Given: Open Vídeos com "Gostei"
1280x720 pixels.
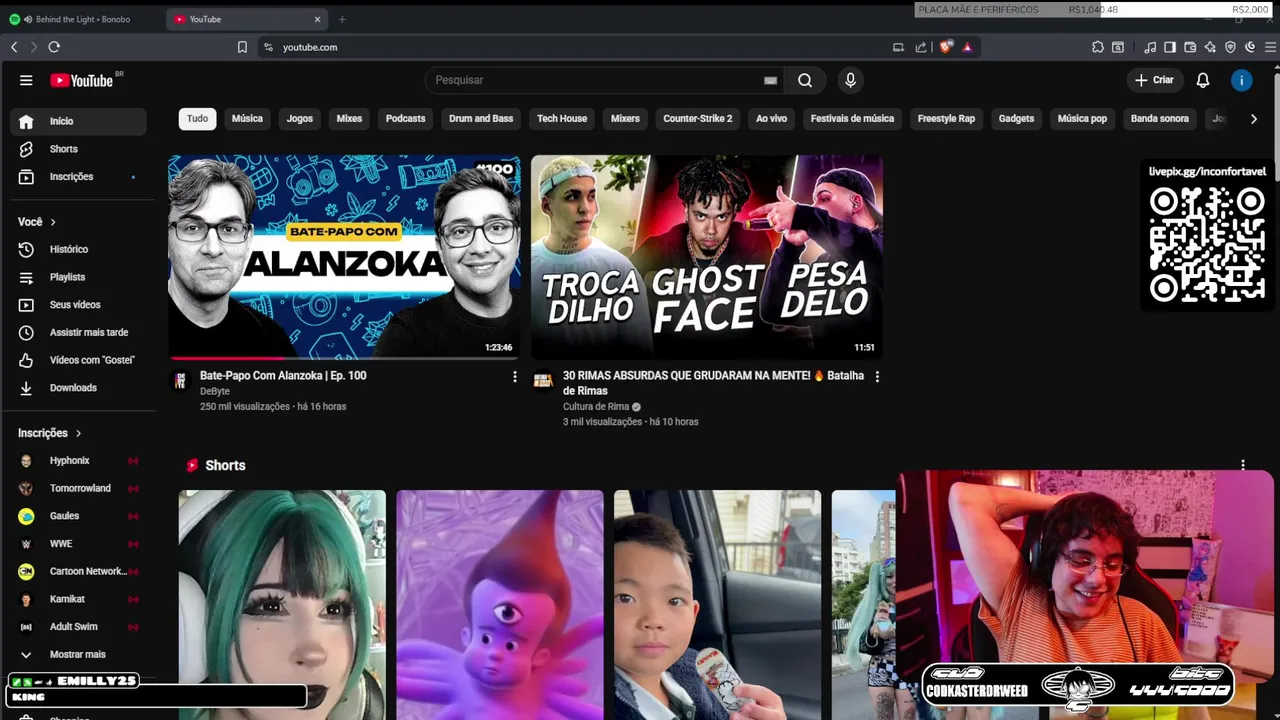Looking at the screenshot, I should [x=78, y=360].
